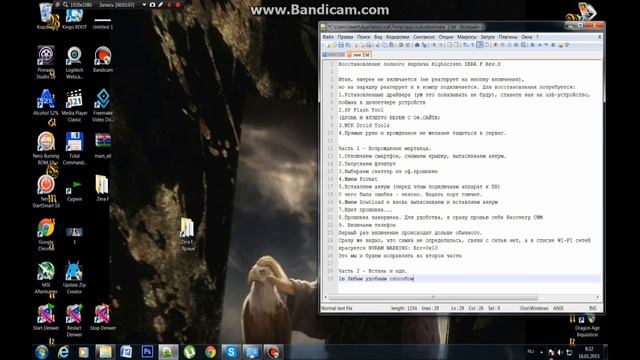
Task: Click the 'Dos\Windows' status bar entry
Action: click(x=534, y=308)
